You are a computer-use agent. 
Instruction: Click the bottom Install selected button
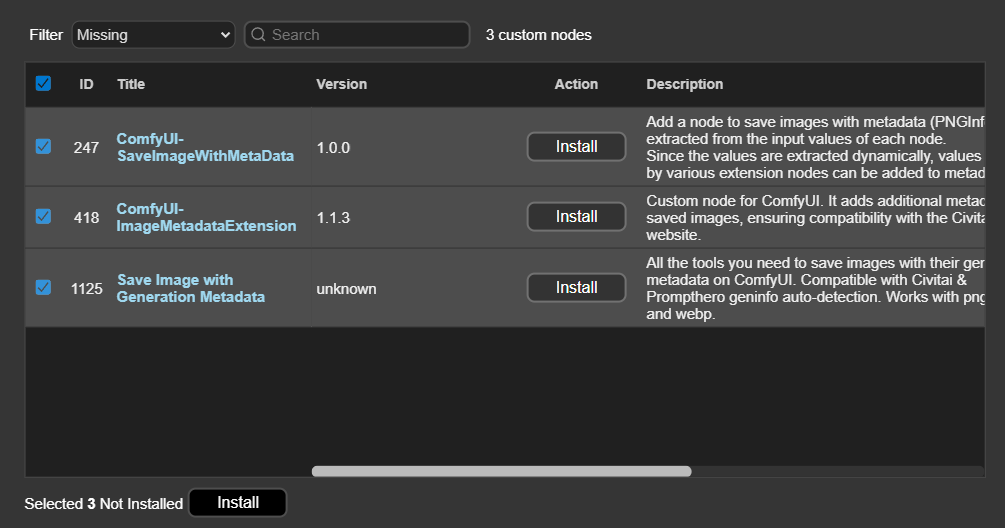[x=238, y=502]
